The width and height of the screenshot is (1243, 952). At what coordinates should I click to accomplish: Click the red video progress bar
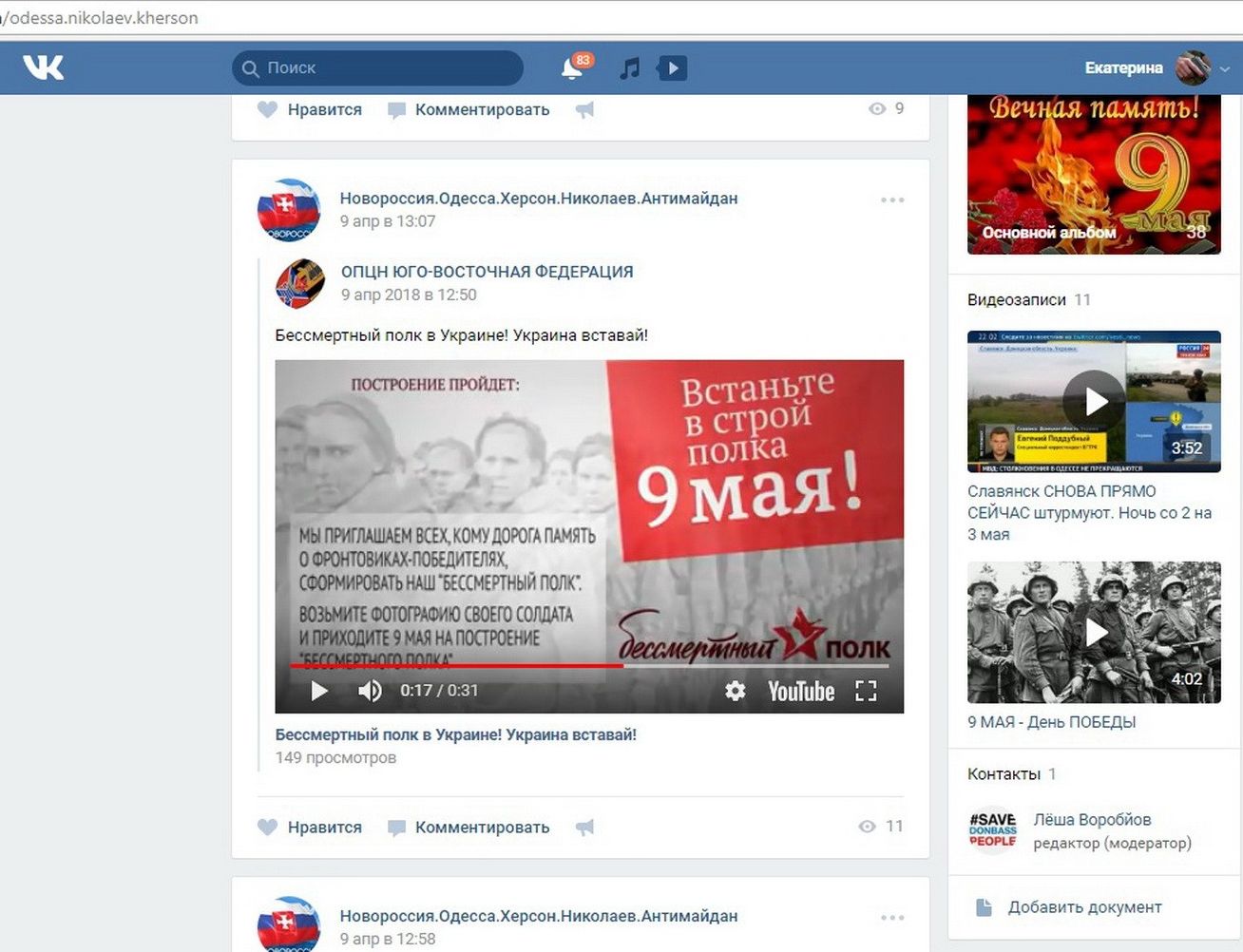tap(456, 666)
